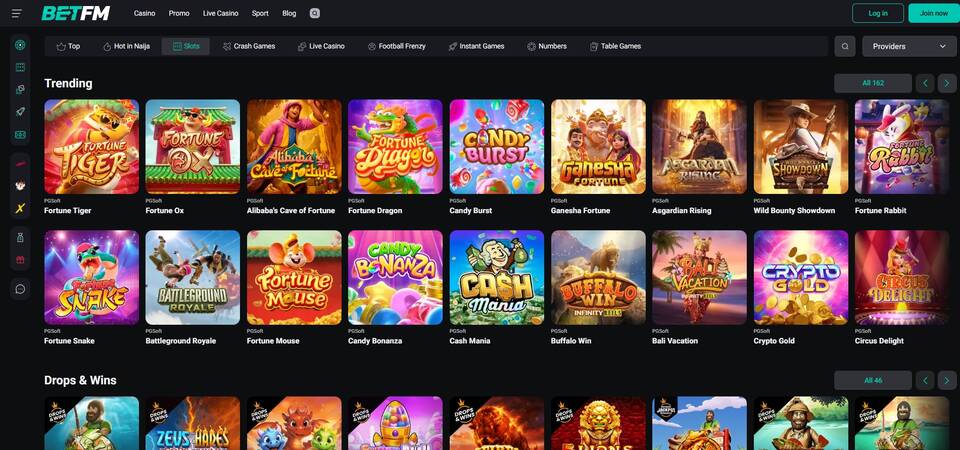Open the red gift box sidebar icon
Viewport: 960px width, 450px height.
point(20,260)
